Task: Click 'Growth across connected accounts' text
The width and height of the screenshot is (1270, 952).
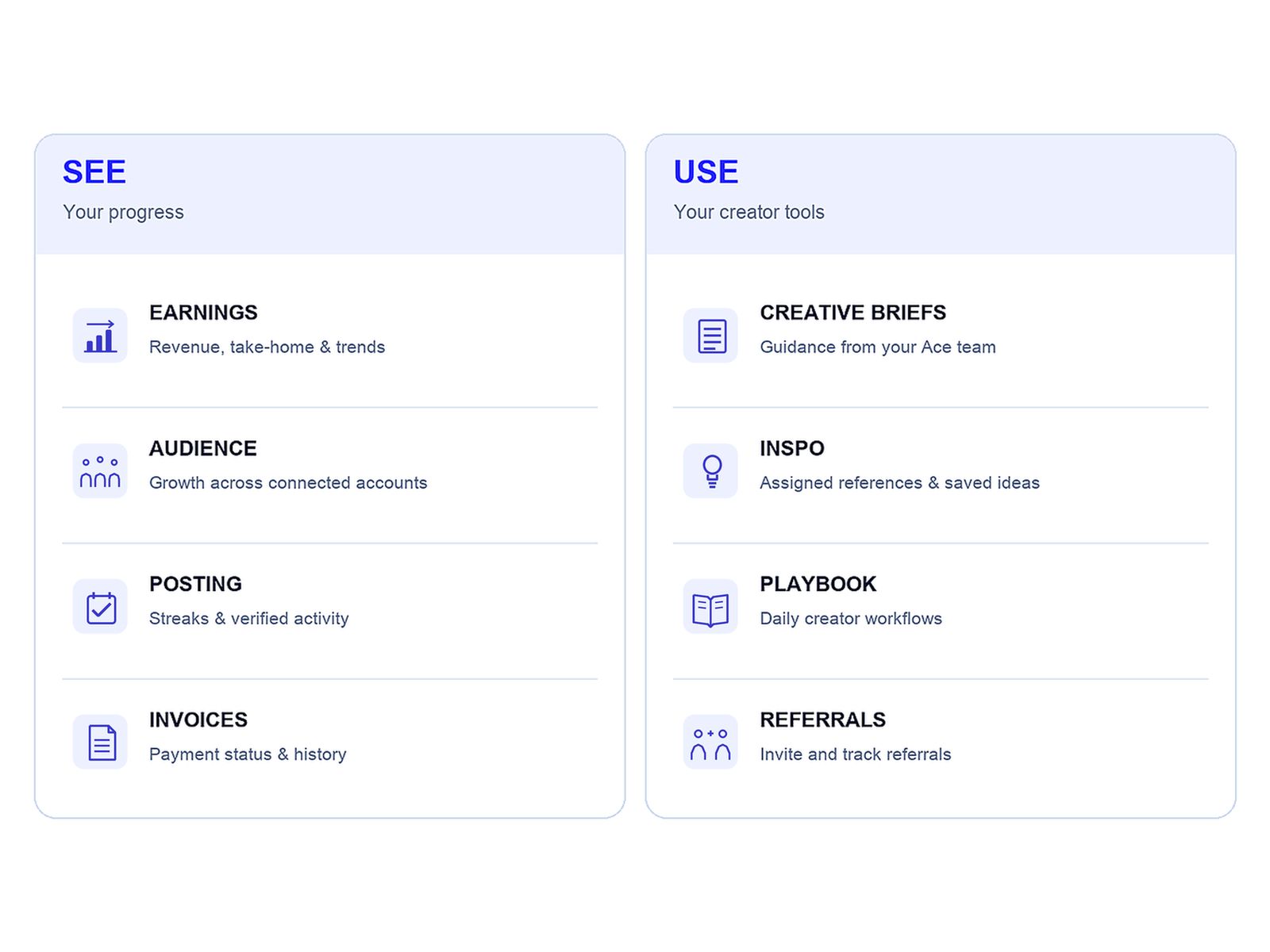Action: tap(288, 482)
